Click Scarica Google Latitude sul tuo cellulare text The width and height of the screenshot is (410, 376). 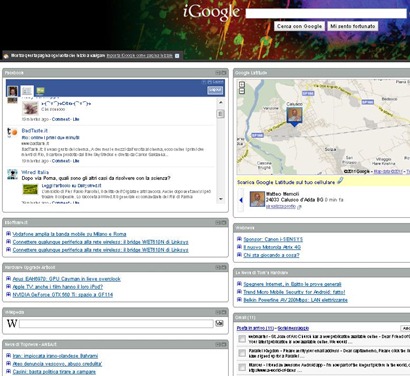286,182
